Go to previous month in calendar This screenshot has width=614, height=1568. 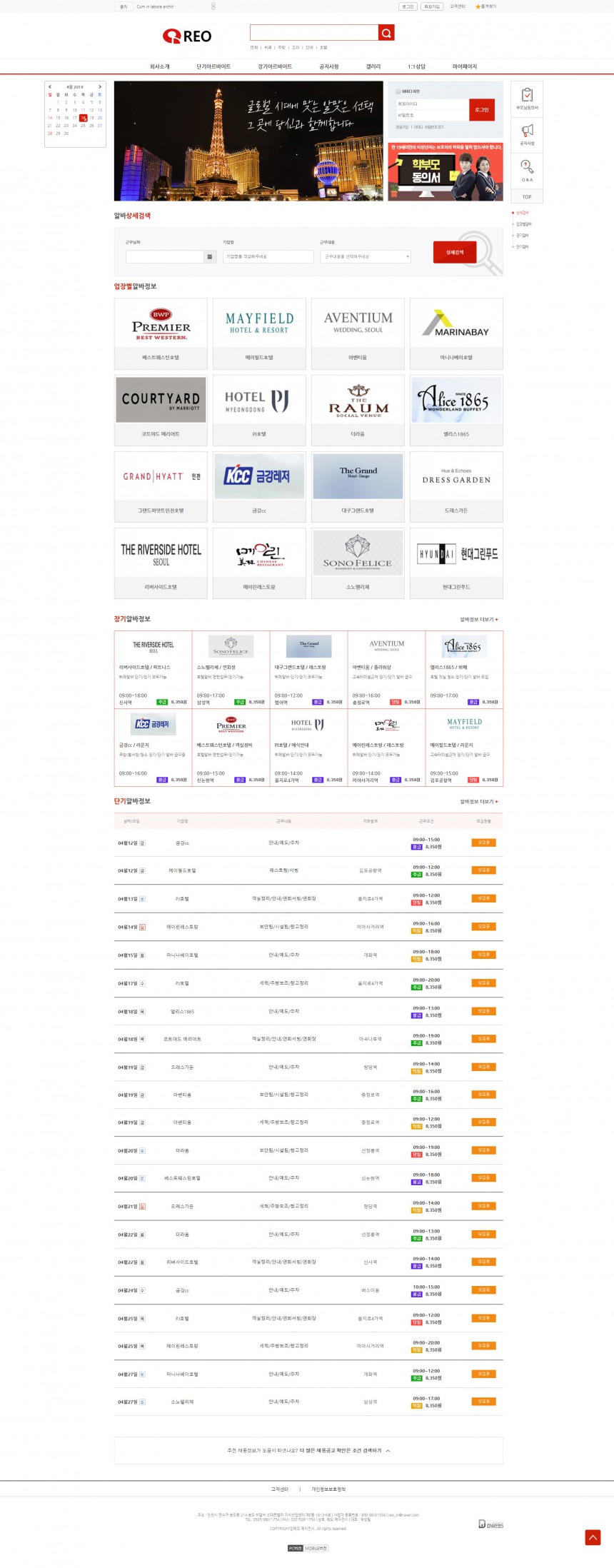pyautogui.click(x=50, y=87)
